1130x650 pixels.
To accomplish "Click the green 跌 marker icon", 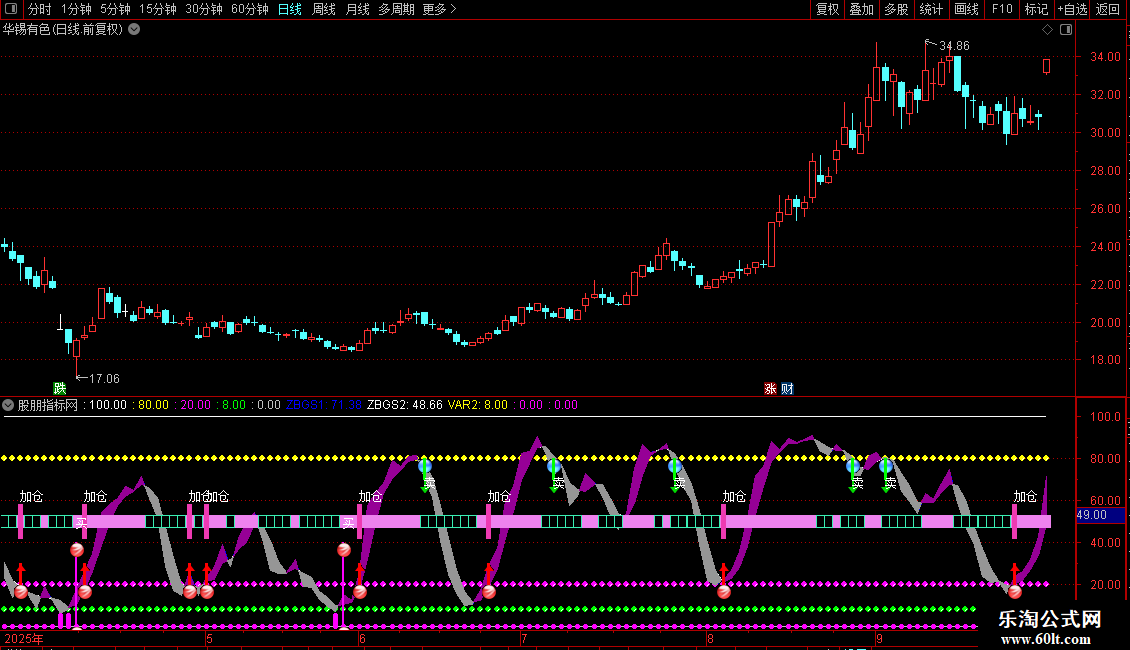I will (x=60, y=388).
